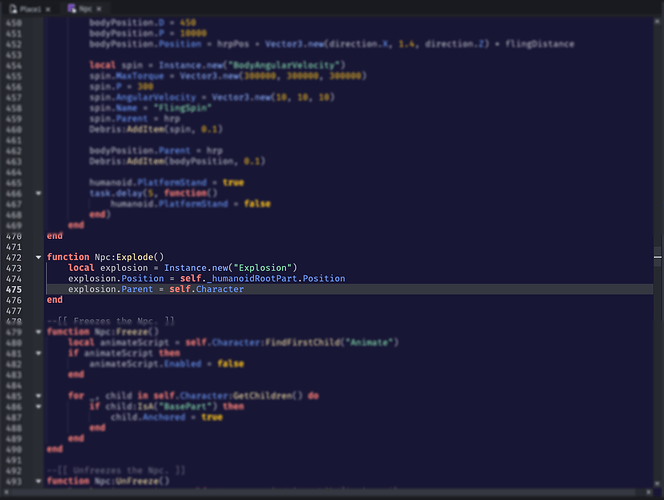
Task: Click 'end' keyword on line 470
Action: [55, 236]
